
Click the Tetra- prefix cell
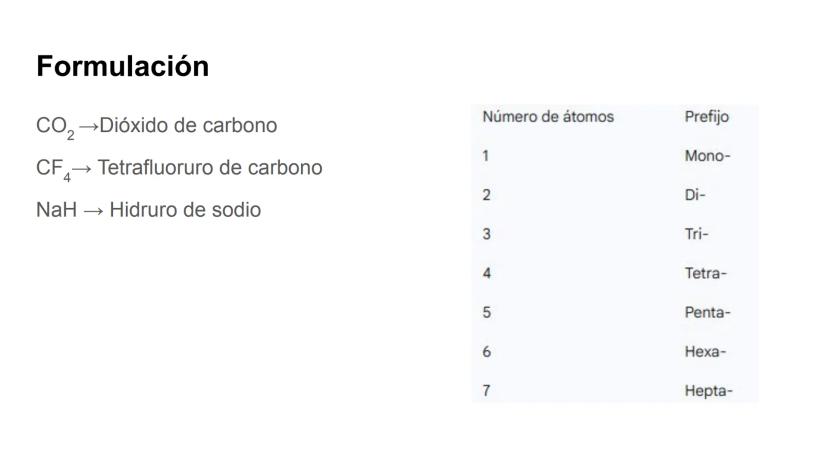pyautogui.click(x=705, y=273)
